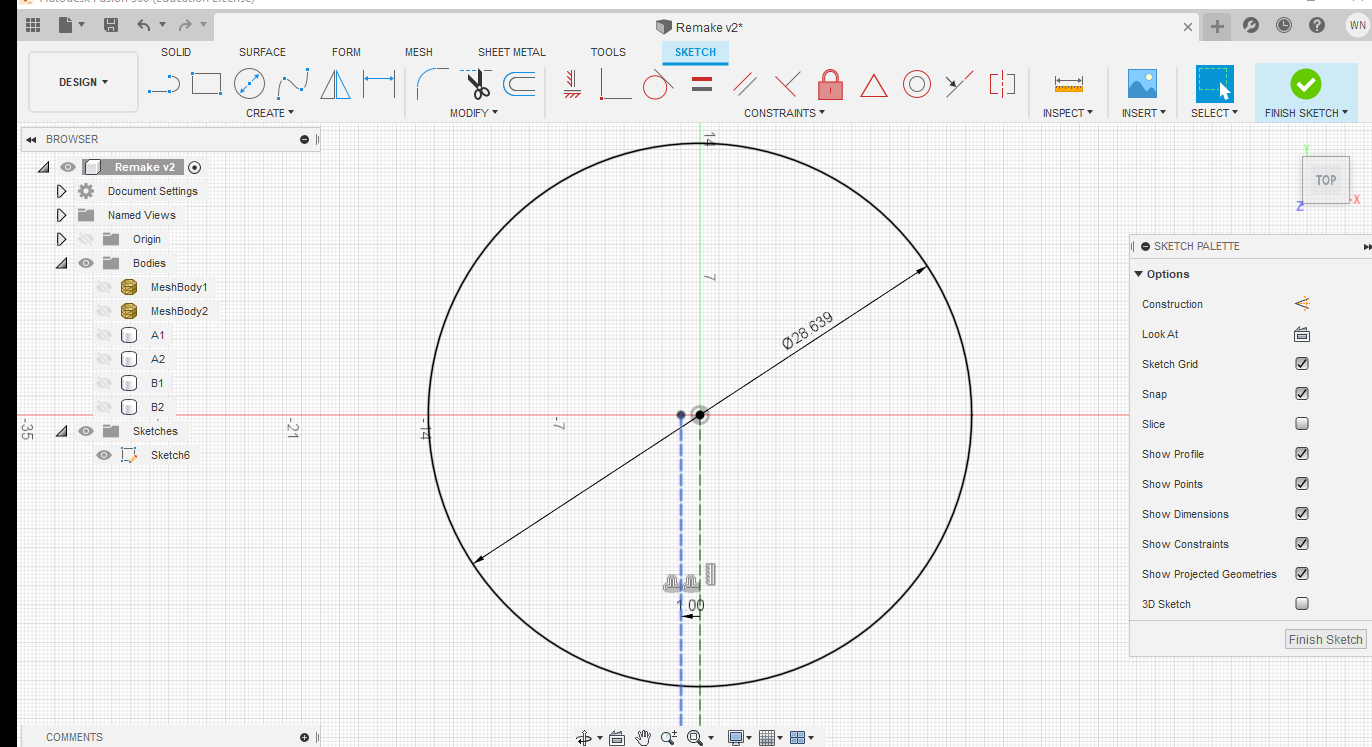
Task: Apply the Horizontal/Vertical constraint
Action: (x=572, y=84)
